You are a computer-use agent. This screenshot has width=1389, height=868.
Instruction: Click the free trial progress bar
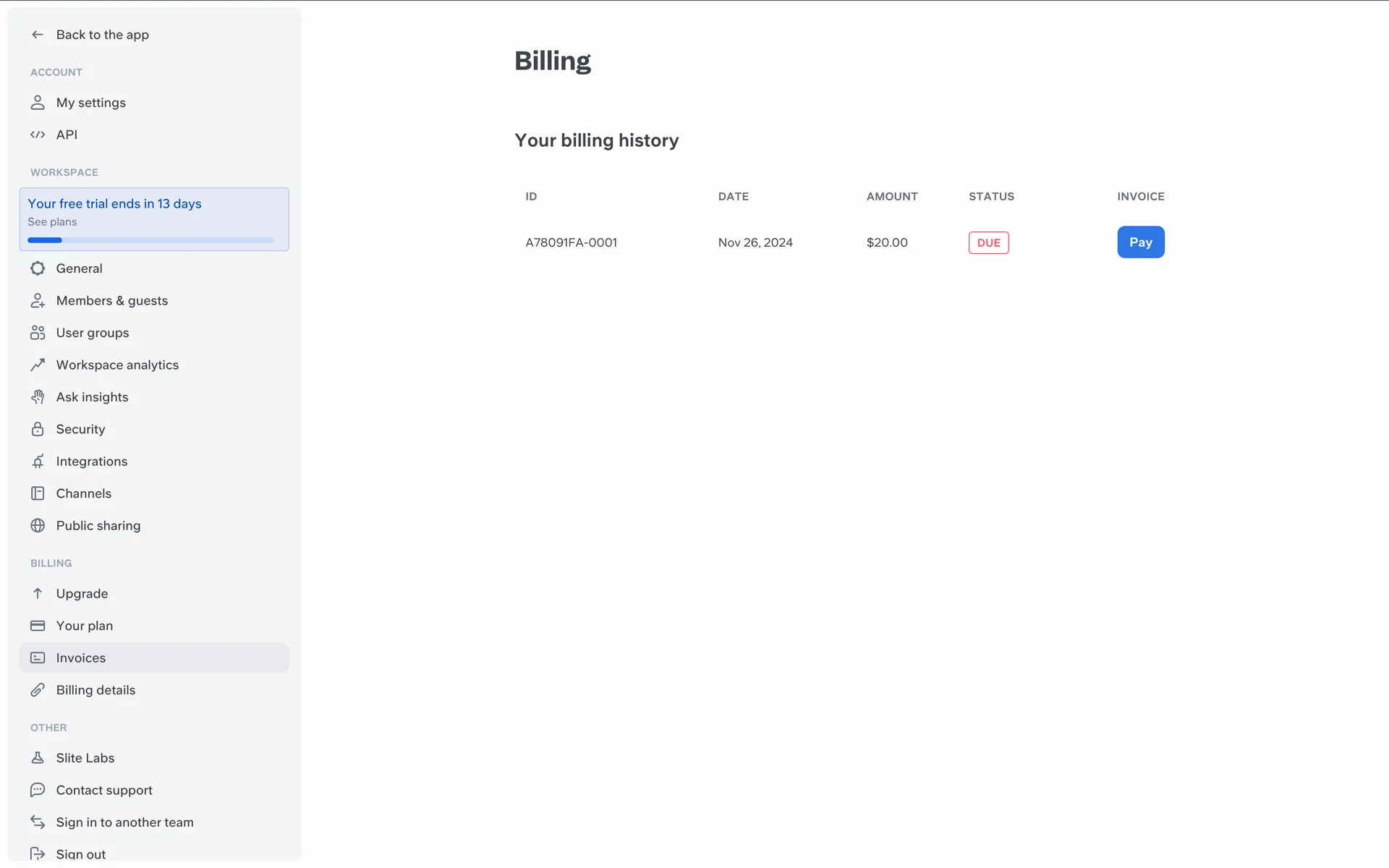point(150,240)
